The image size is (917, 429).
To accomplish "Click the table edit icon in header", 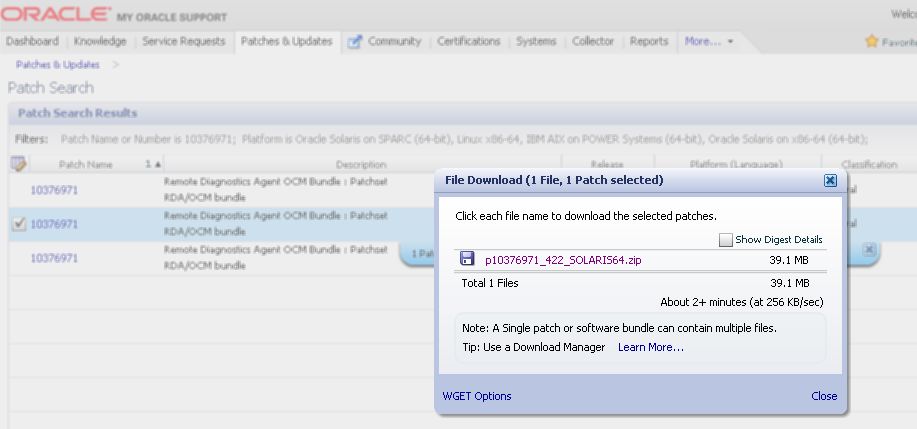I will (x=18, y=164).
